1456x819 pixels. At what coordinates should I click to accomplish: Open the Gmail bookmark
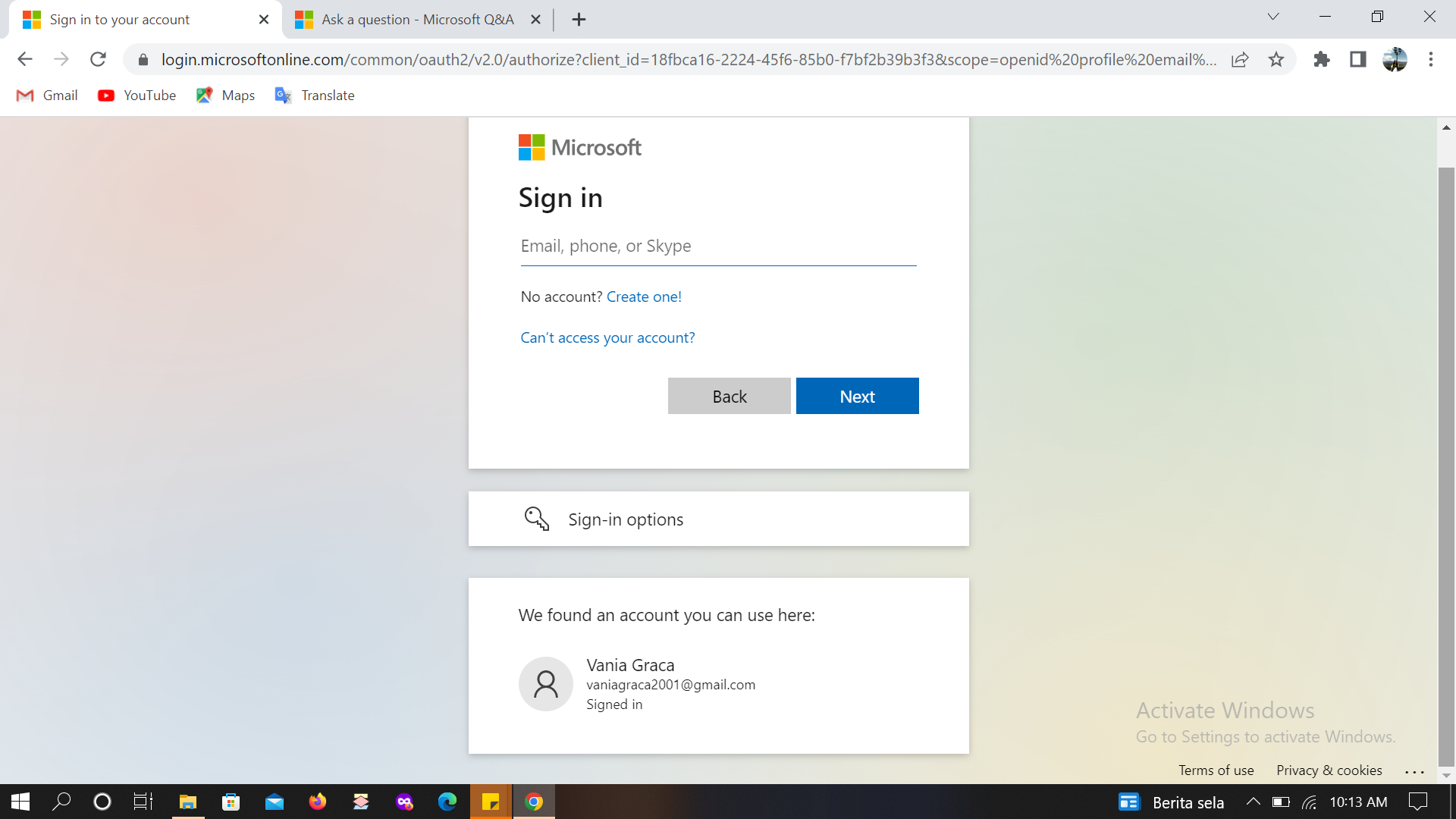coord(47,96)
